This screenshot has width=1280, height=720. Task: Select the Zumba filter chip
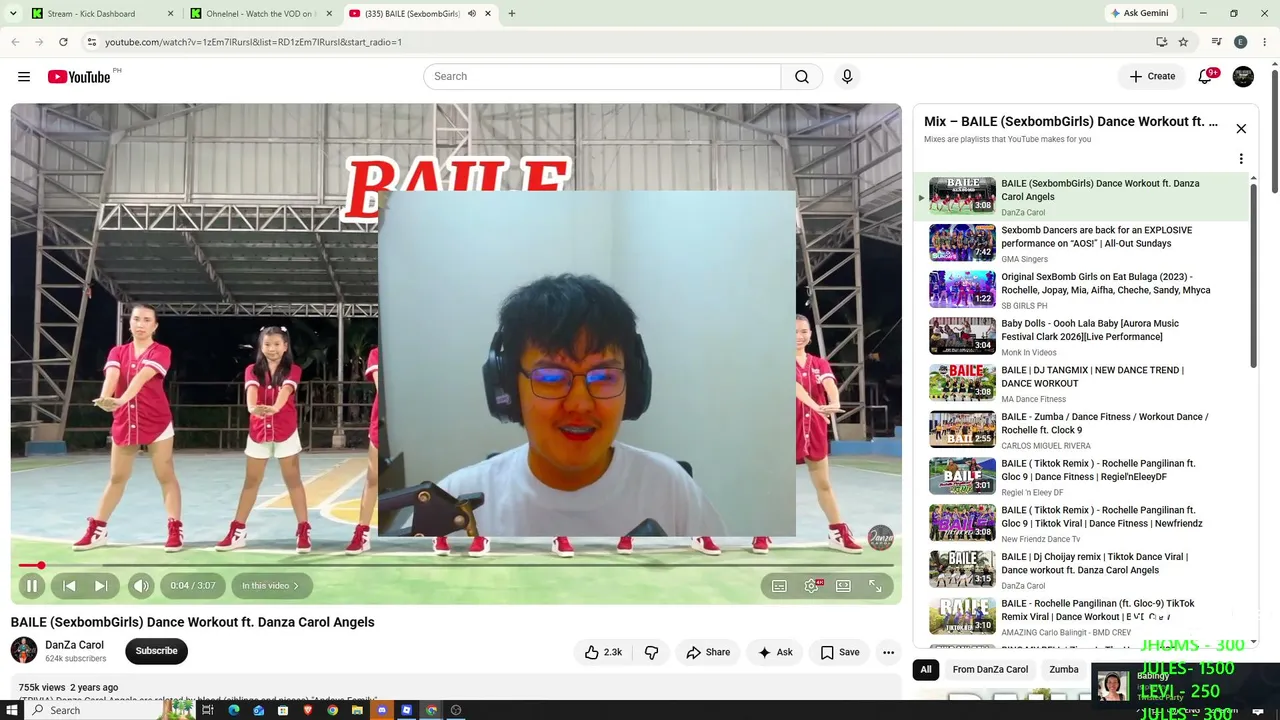pos(1064,670)
